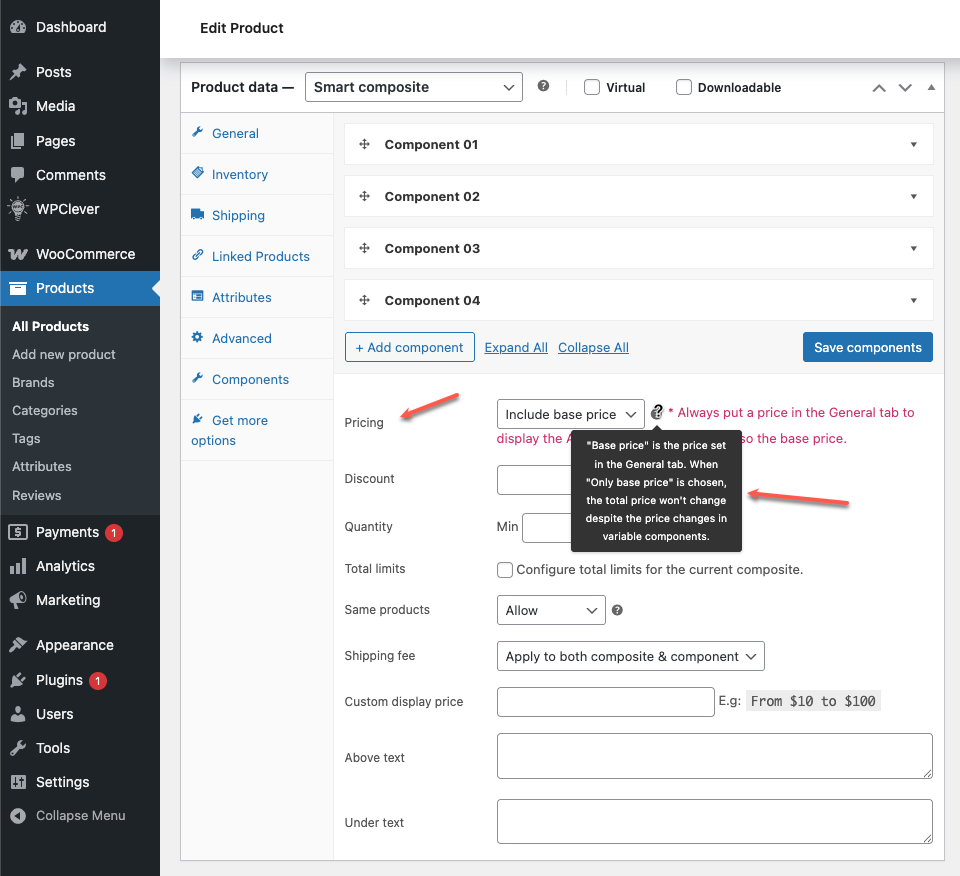Open the Include base price dropdown
The height and width of the screenshot is (876, 960).
click(571, 414)
